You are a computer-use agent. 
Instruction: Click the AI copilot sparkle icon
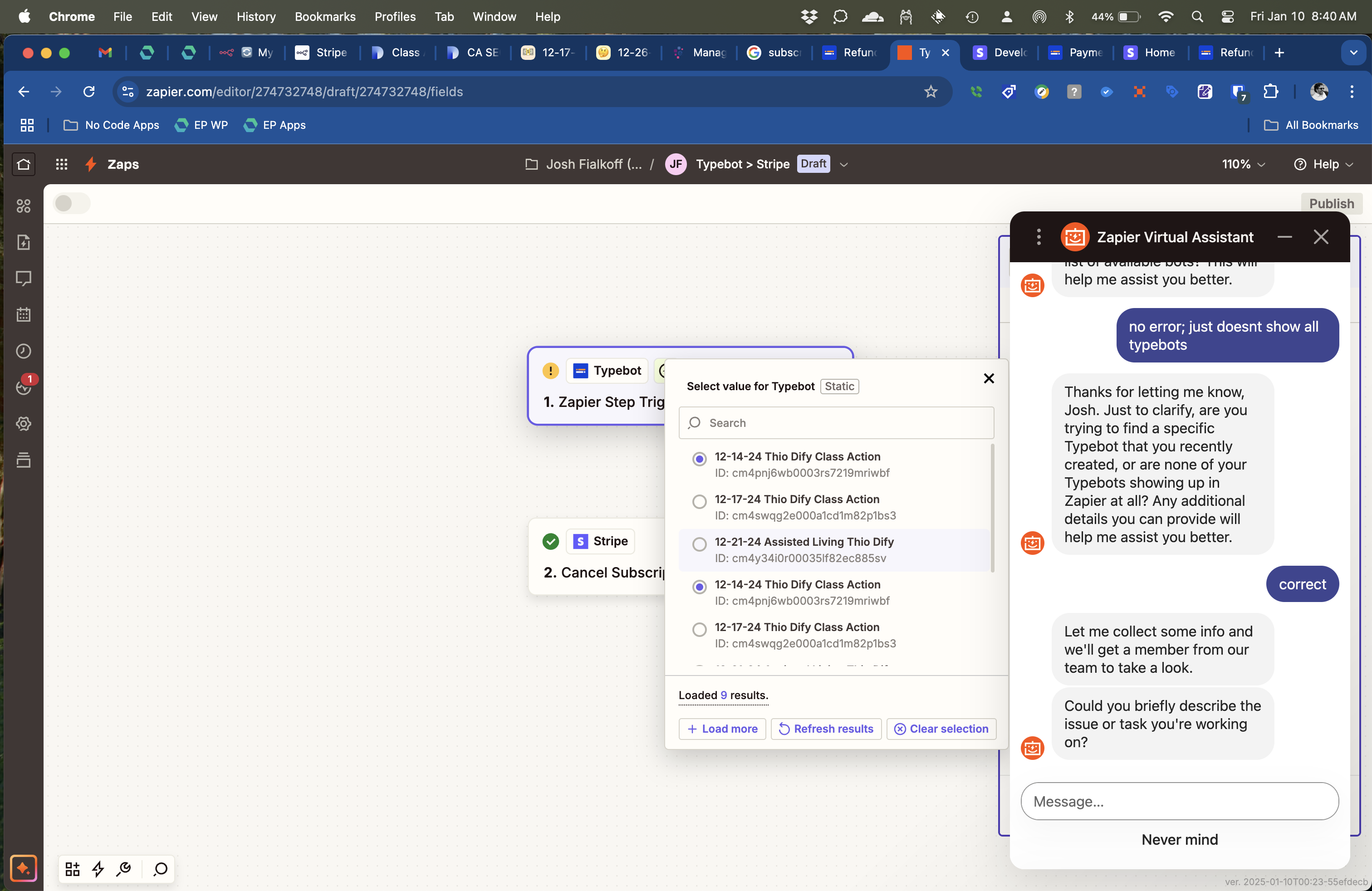click(x=24, y=868)
